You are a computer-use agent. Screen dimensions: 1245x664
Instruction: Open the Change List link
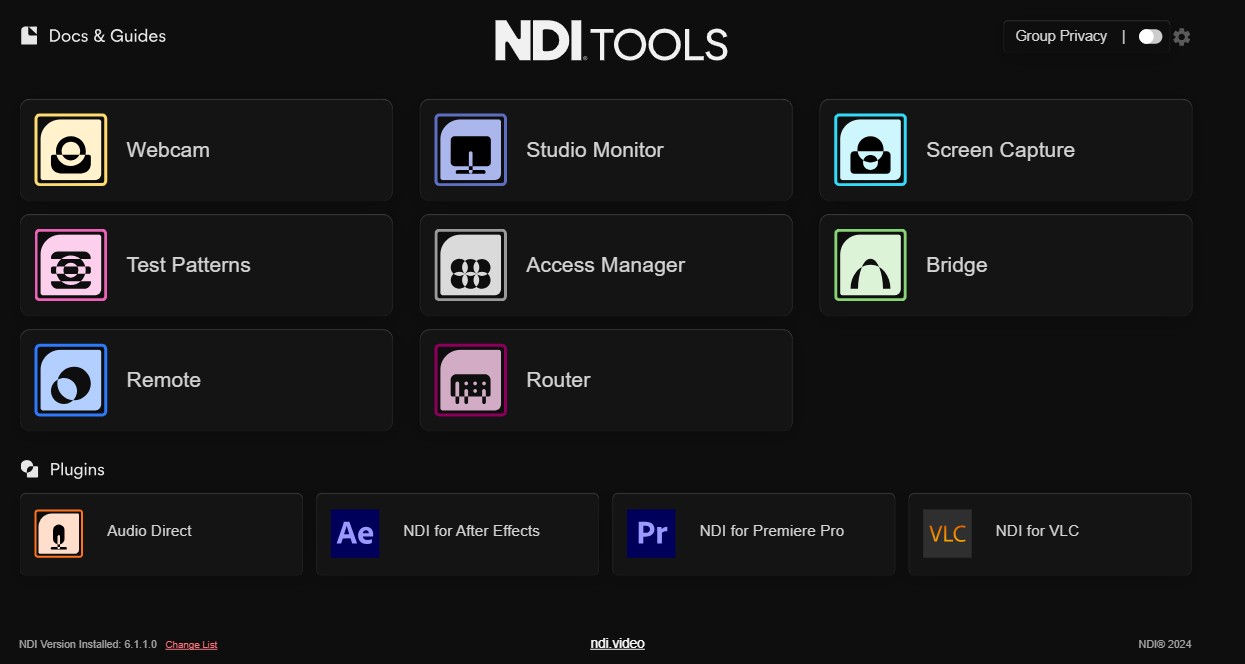coord(190,644)
